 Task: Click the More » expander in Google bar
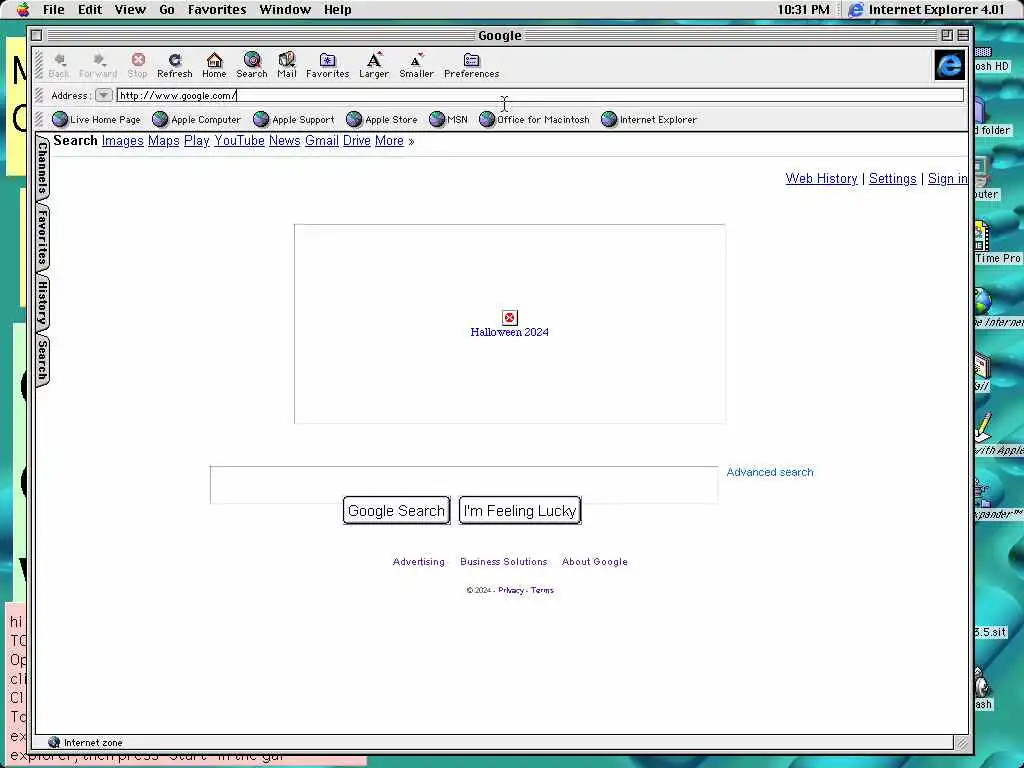[x=394, y=140]
